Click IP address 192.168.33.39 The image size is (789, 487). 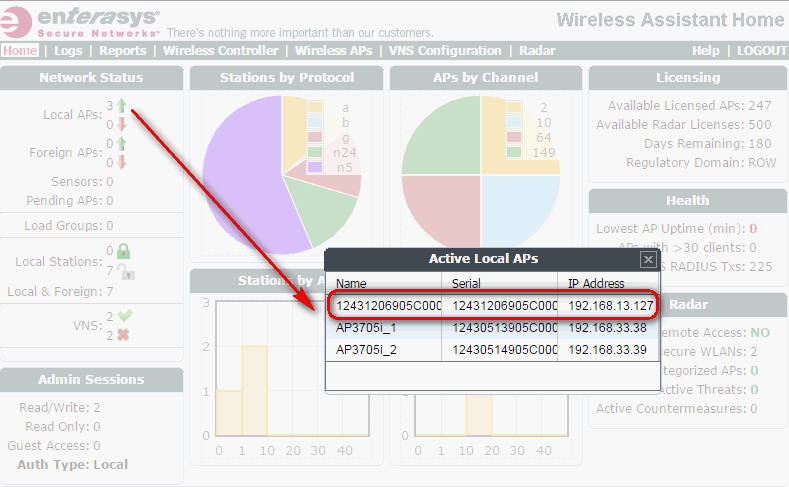[607, 350]
